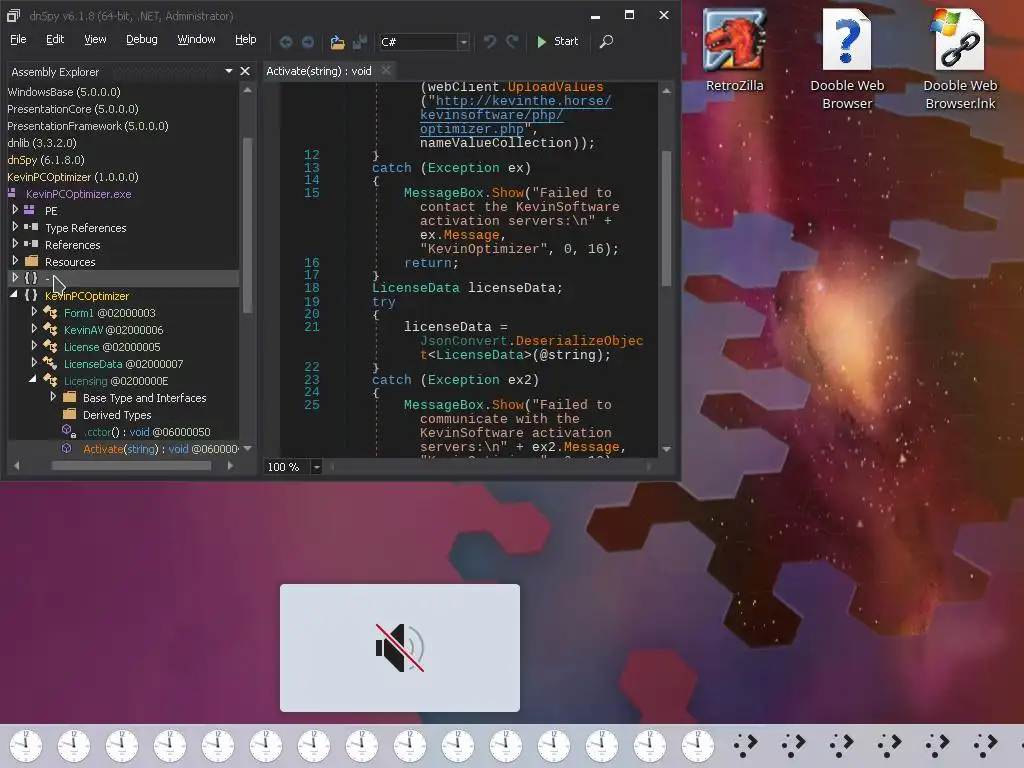Open the View menu
This screenshot has width=1024, height=768.
(x=95, y=39)
